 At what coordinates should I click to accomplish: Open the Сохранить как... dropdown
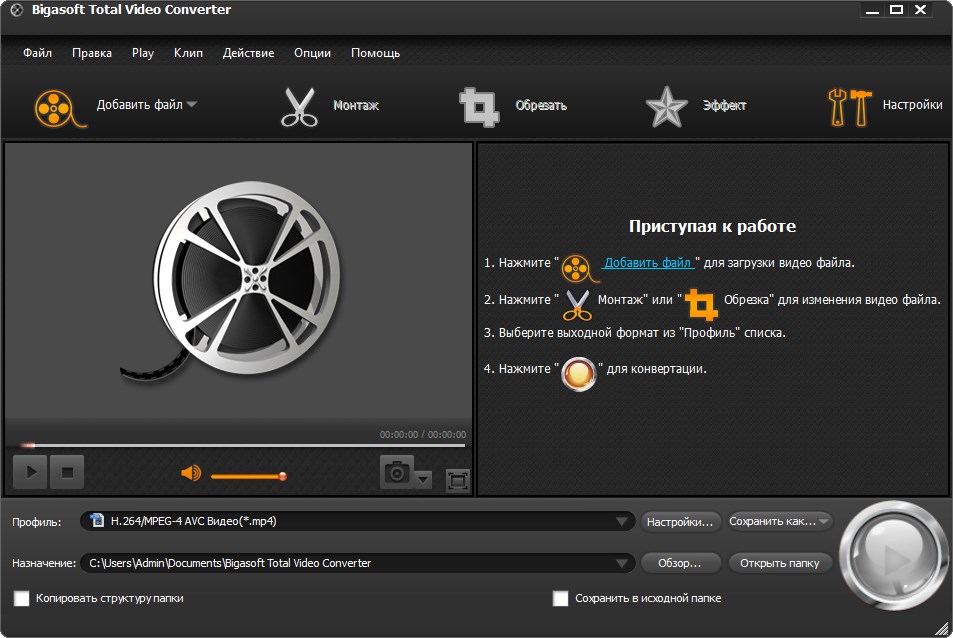tap(824, 521)
